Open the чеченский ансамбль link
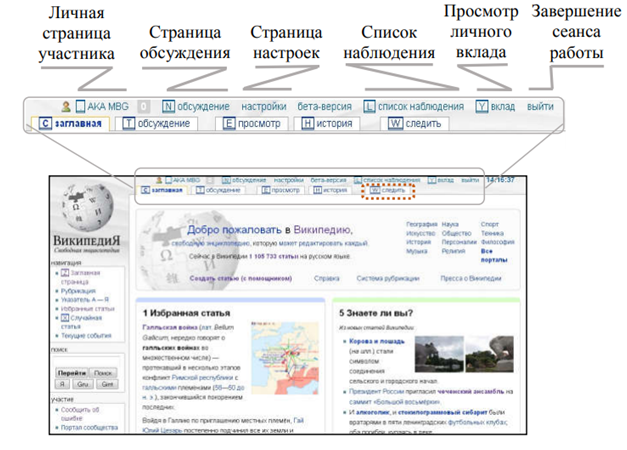 [470, 392]
